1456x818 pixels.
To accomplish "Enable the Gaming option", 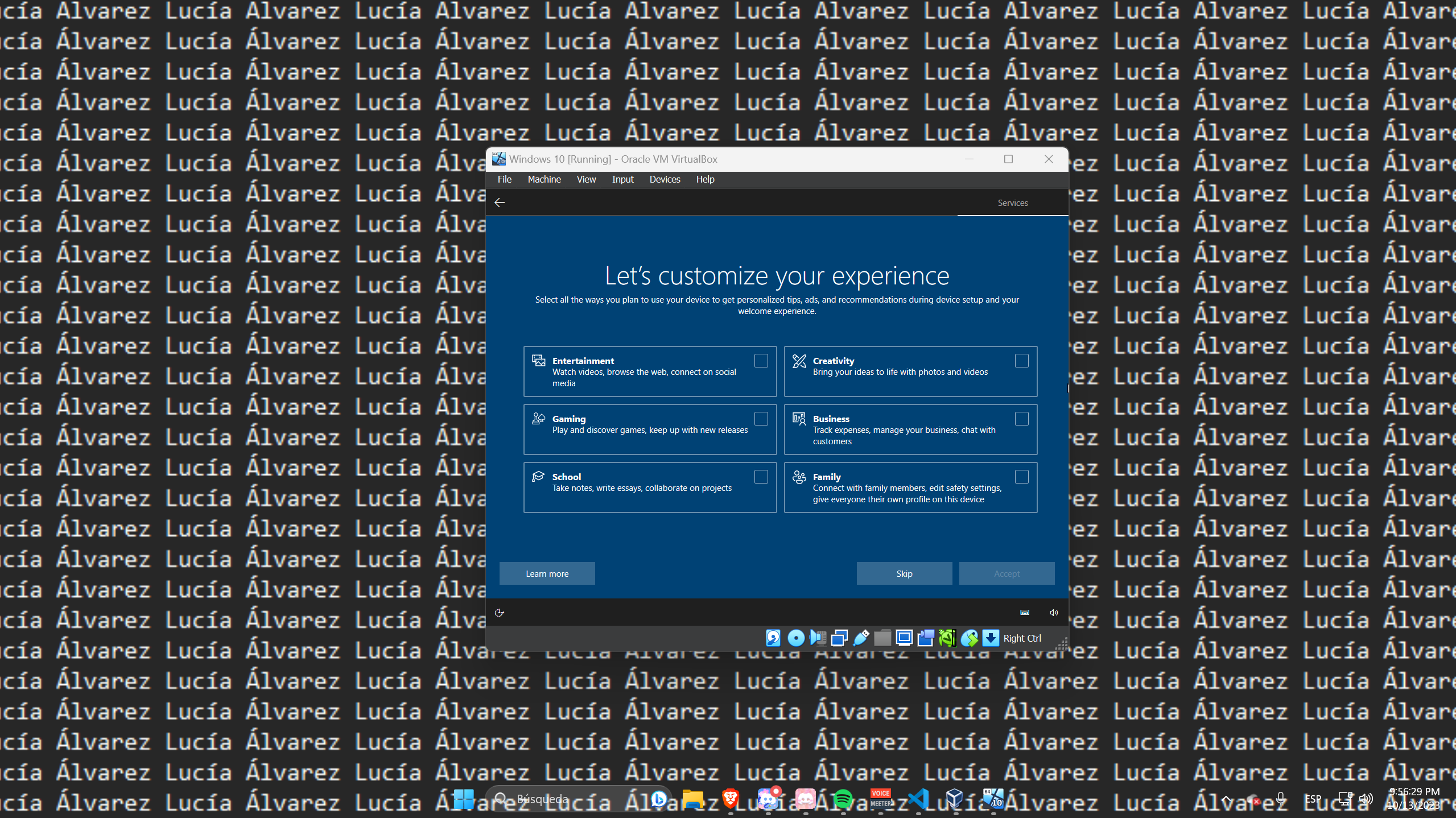I will (x=761, y=418).
